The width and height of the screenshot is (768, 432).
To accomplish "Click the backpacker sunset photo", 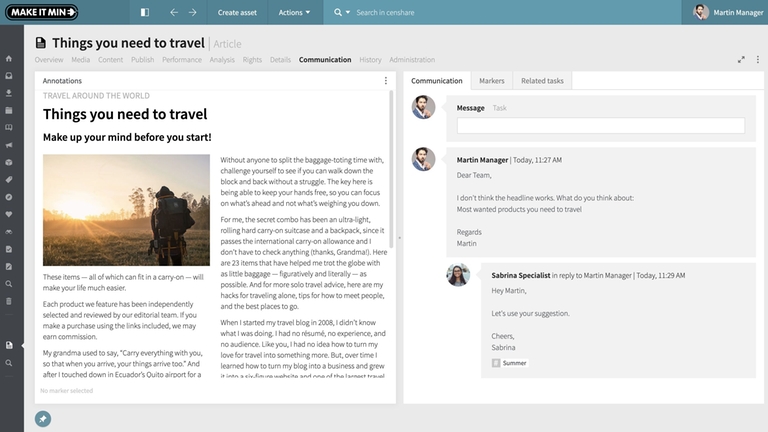I will [x=126, y=210].
